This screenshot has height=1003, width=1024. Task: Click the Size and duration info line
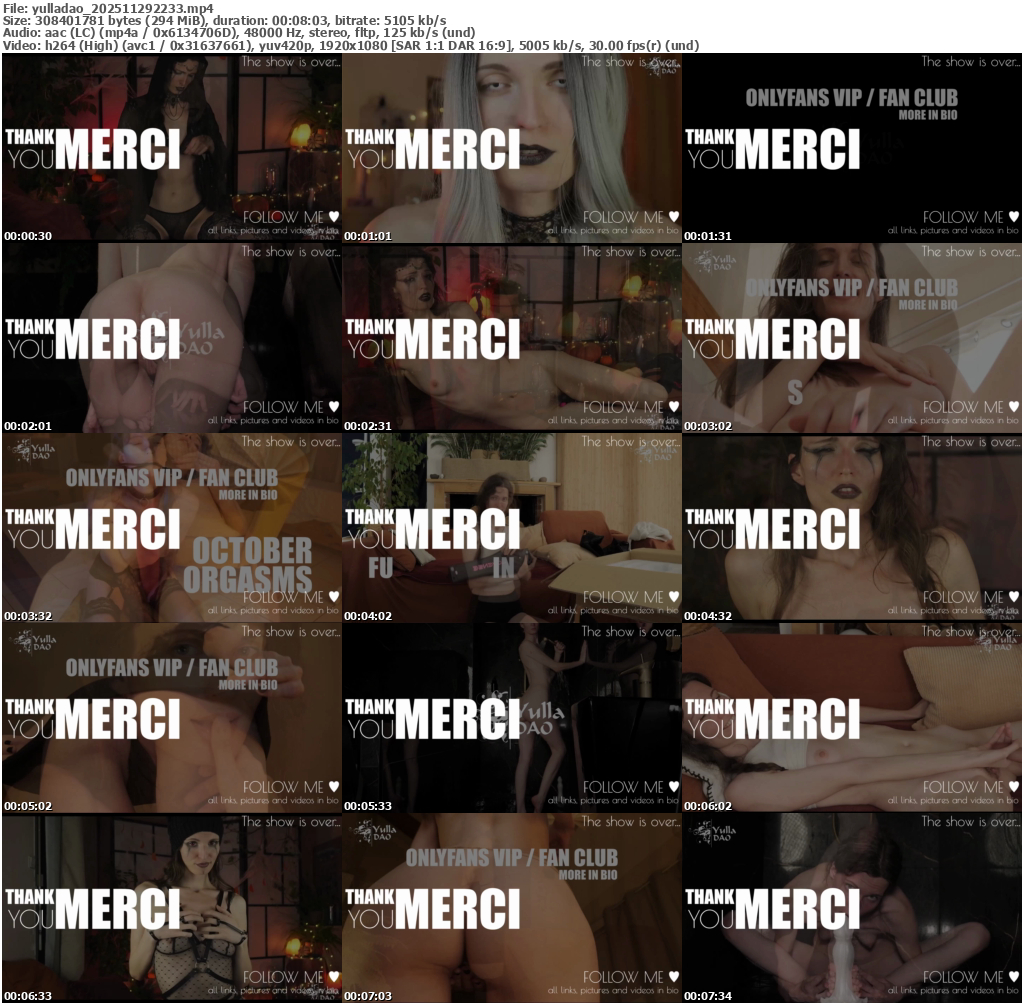(225, 20)
